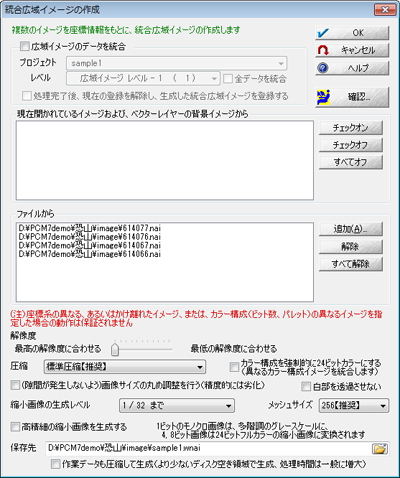Screen dimensions: 400x478
Task: Enable forced 24-bit color checkbox
Action: pyautogui.click(x=234, y=367)
